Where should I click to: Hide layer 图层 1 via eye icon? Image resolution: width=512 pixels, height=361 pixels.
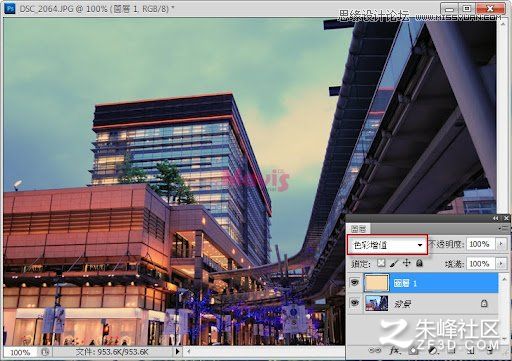click(354, 283)
